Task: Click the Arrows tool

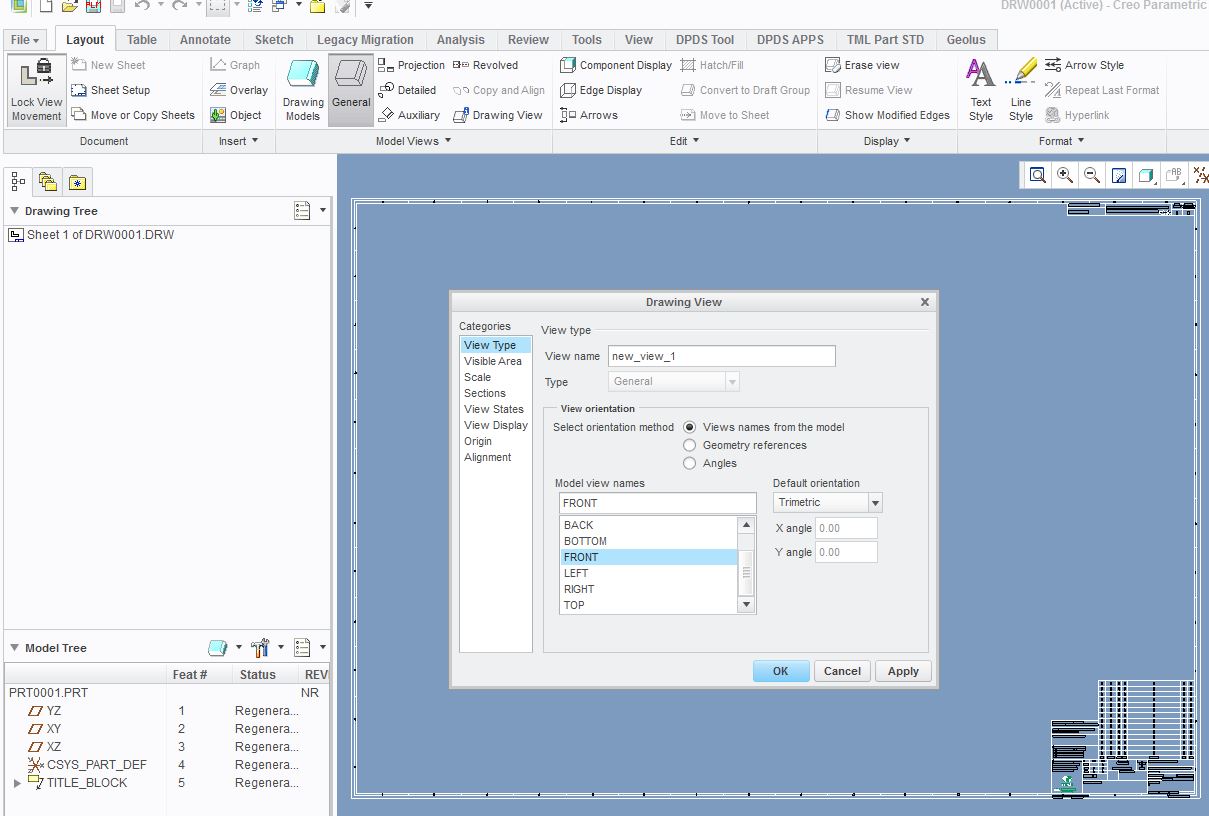Action: 589,115
